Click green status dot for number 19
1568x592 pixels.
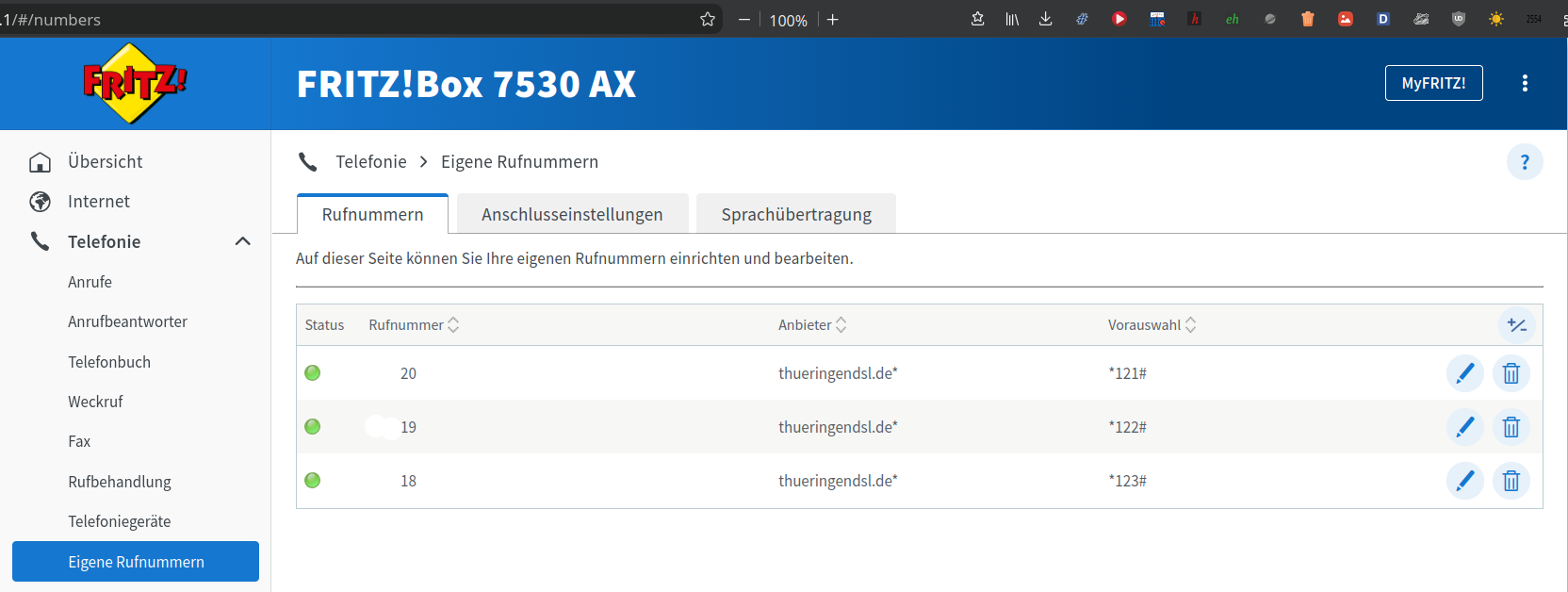click(x=313, y=427)
